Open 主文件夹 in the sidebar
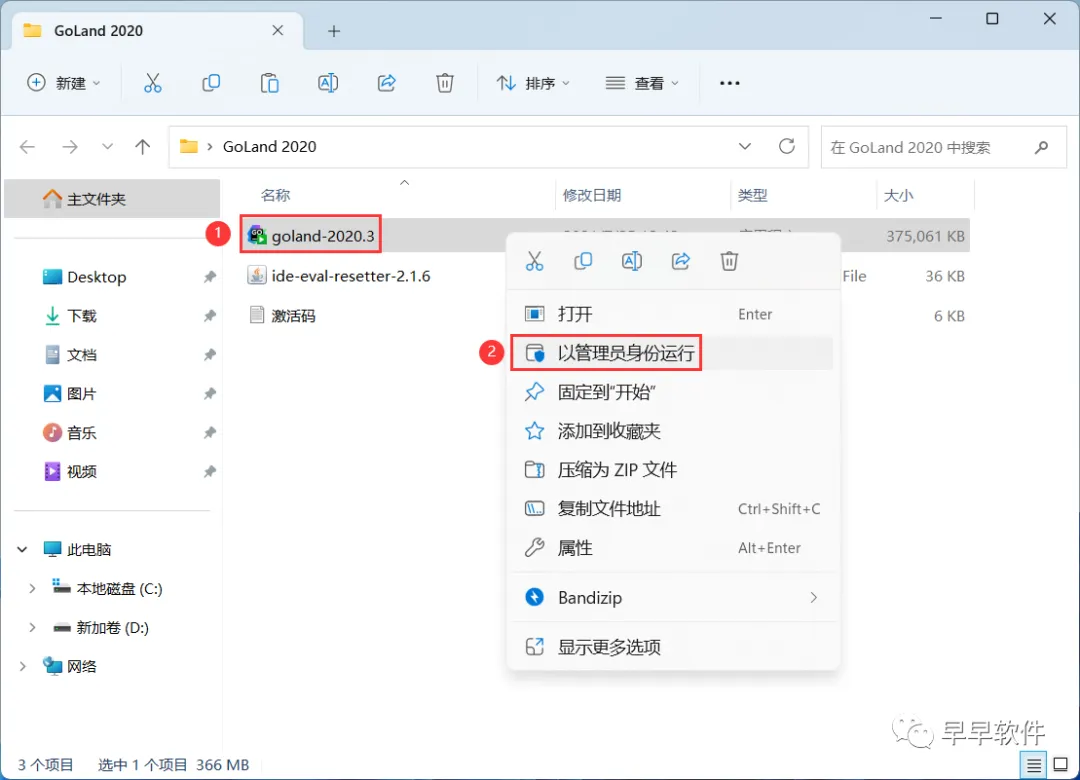This screenshot has width=1080, height=780. click(x=112, y=199)
